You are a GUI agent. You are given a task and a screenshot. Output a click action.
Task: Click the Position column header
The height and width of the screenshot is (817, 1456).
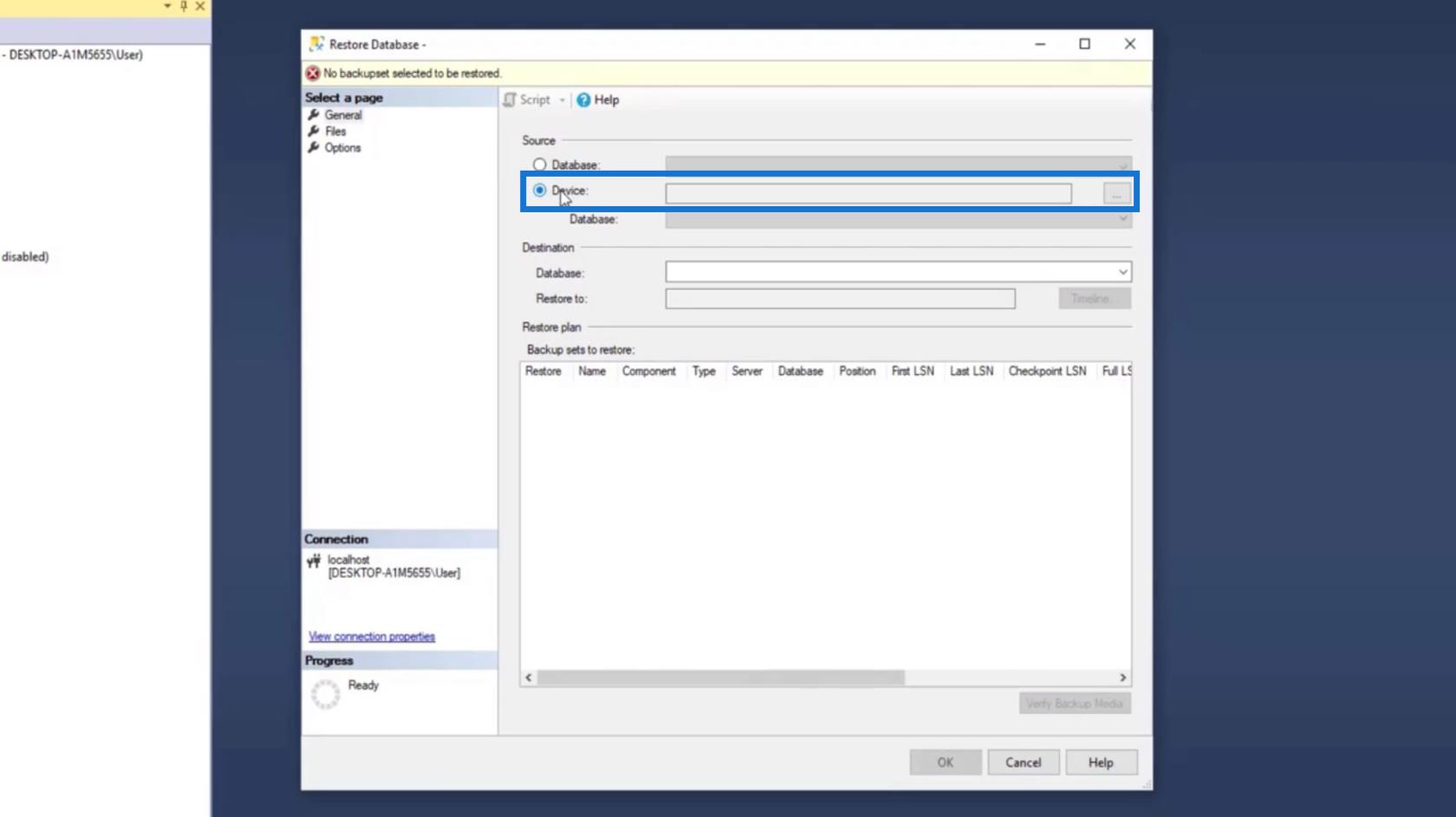(857, 371)
